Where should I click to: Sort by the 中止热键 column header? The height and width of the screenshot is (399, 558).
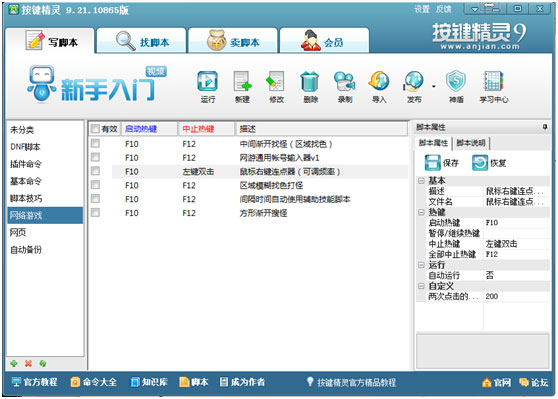coord(206,128)
